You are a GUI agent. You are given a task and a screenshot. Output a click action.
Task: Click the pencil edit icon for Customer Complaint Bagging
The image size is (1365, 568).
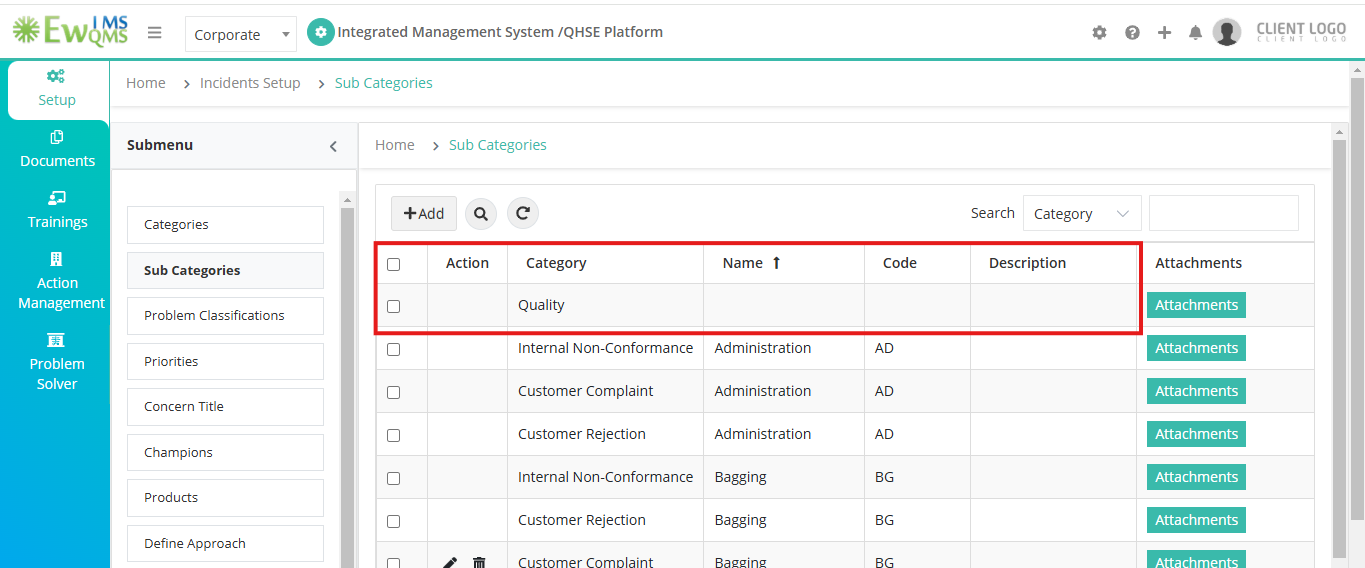tap(450, 563)
